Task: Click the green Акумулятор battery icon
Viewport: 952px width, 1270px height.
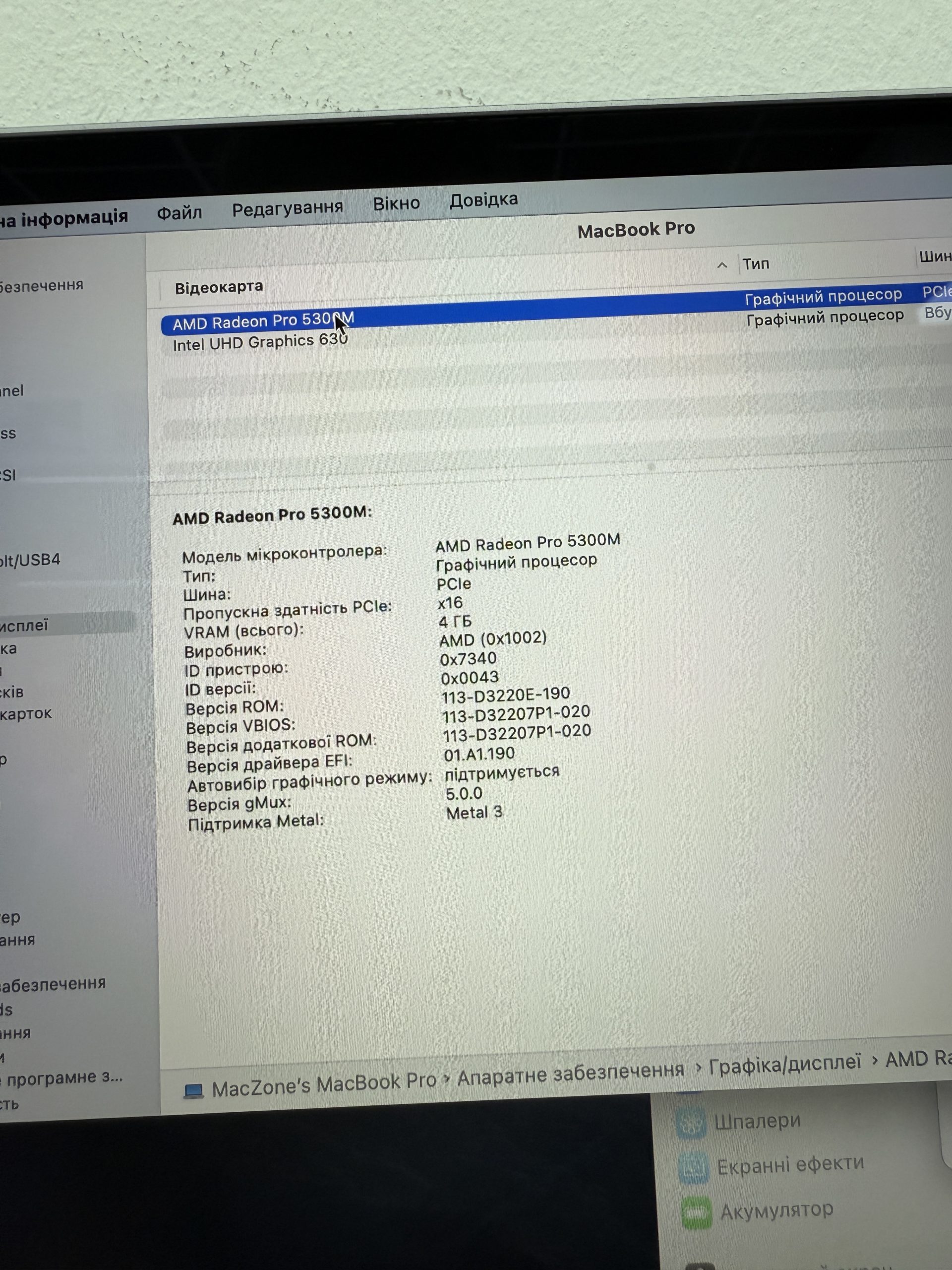Action: pyautogui.click(x=697, y=1212)
